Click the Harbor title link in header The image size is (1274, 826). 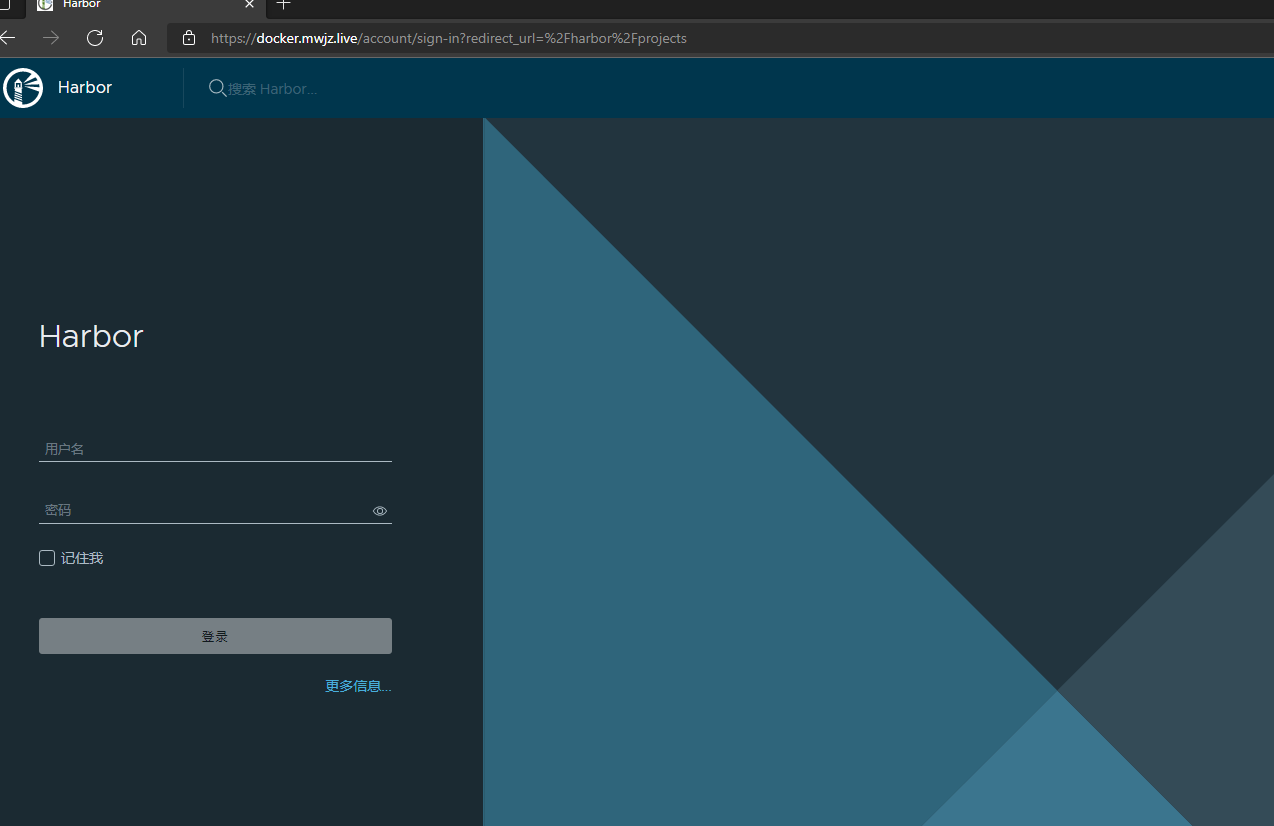coord(85,88)
